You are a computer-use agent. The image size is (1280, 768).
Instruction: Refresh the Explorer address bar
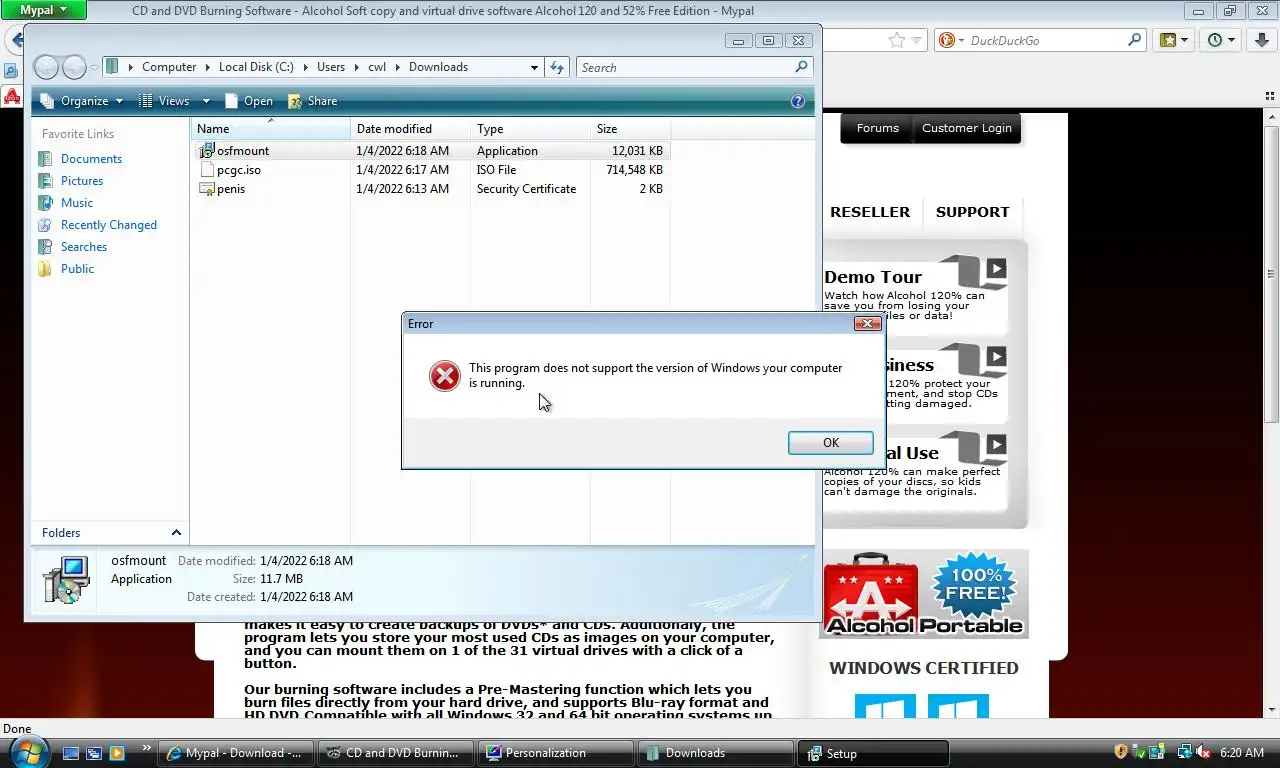558,67
